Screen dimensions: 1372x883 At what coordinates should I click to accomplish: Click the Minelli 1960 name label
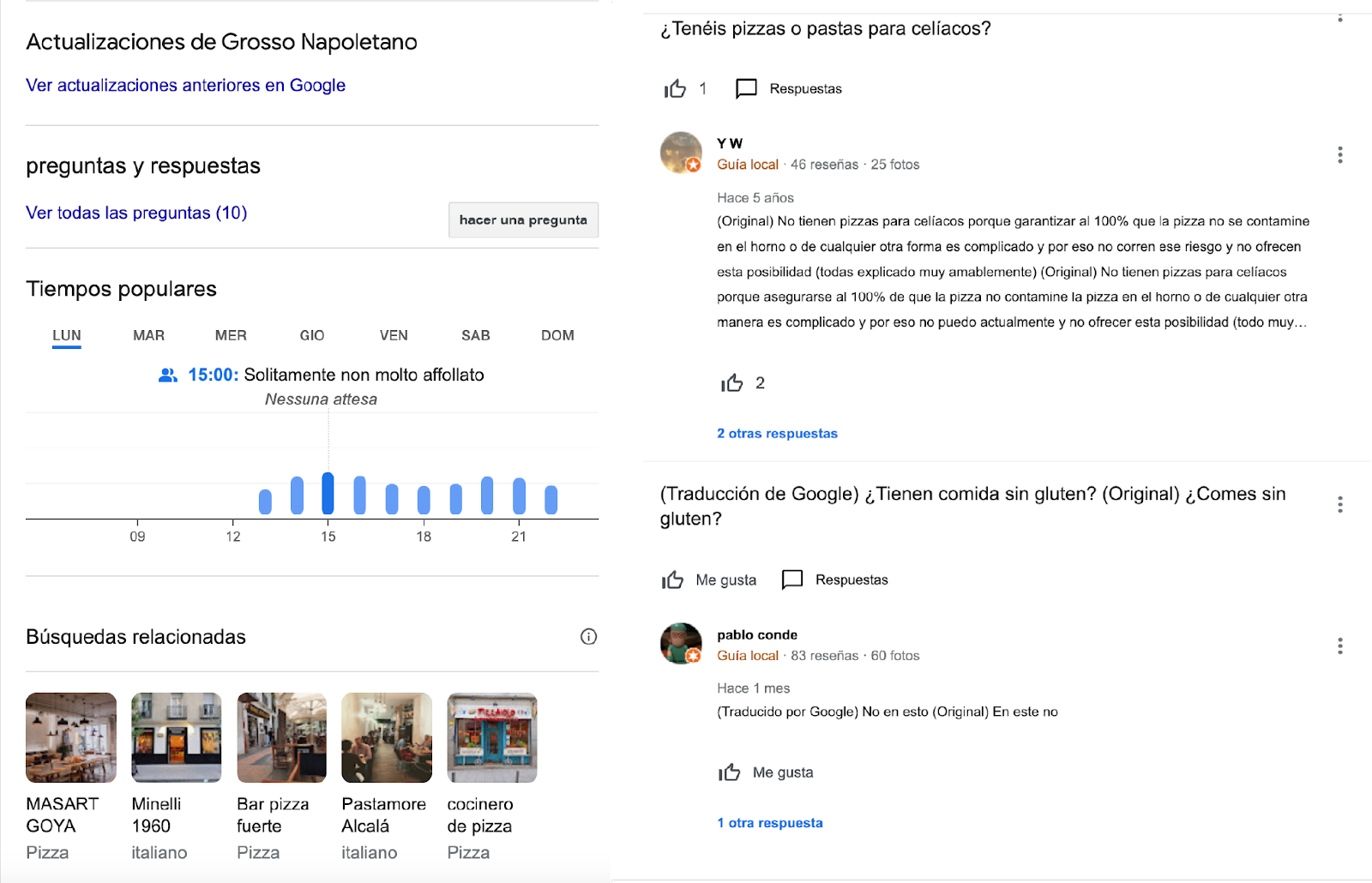point(156,815)
